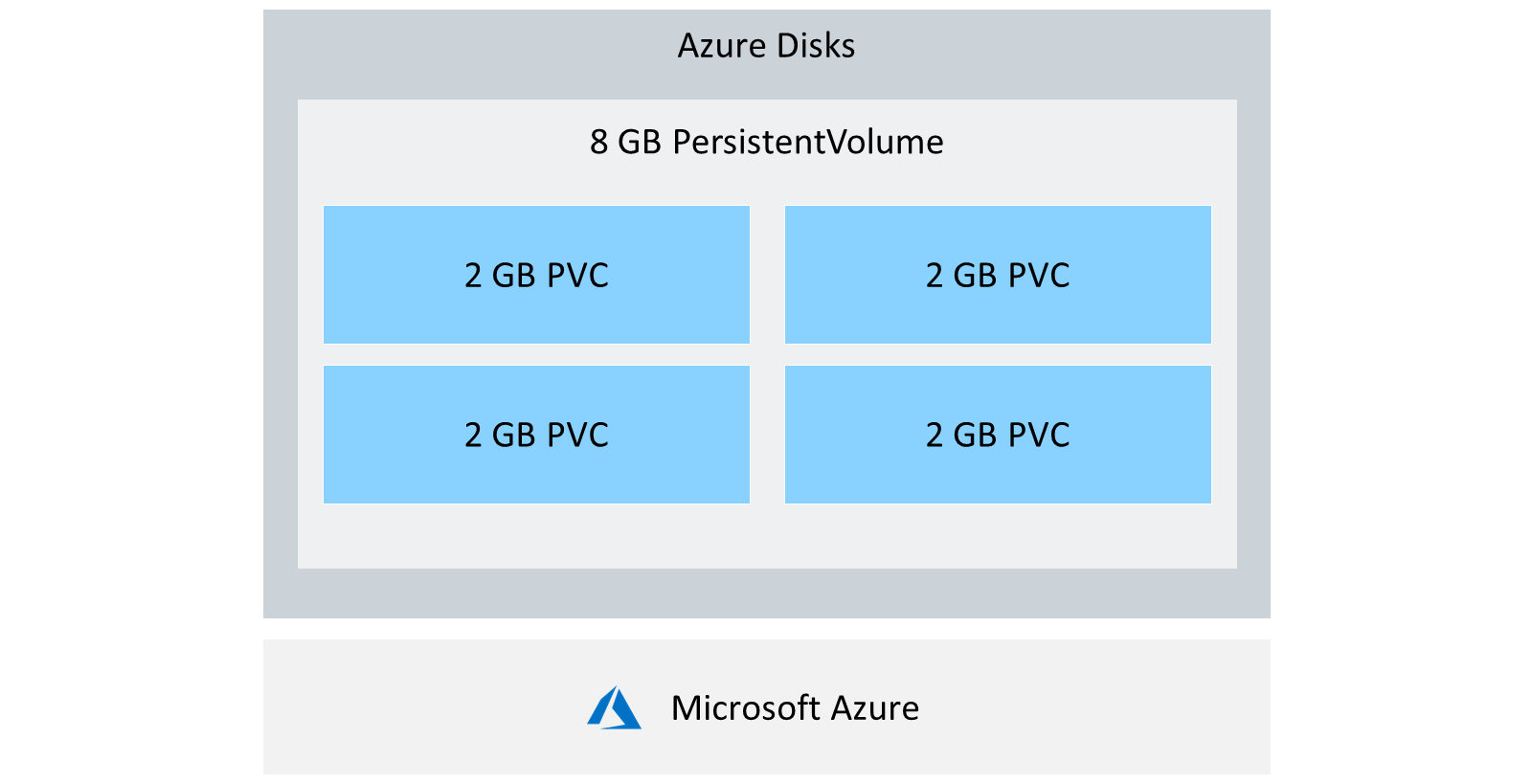Click the gray Azure Disks border under PersistentVolume

(766, 594)
